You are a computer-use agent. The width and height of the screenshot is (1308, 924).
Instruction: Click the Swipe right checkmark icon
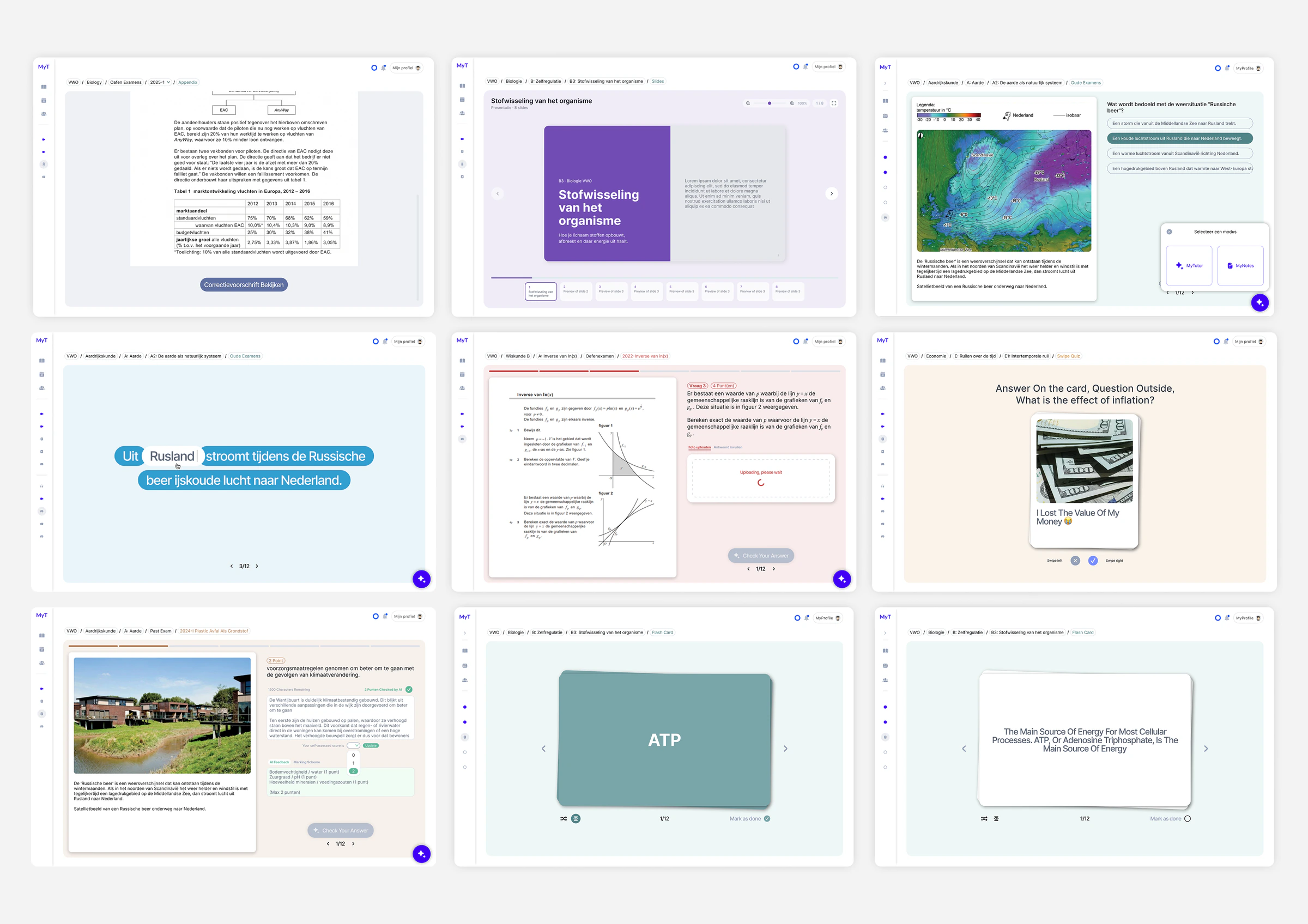[x=1093, y=561]
